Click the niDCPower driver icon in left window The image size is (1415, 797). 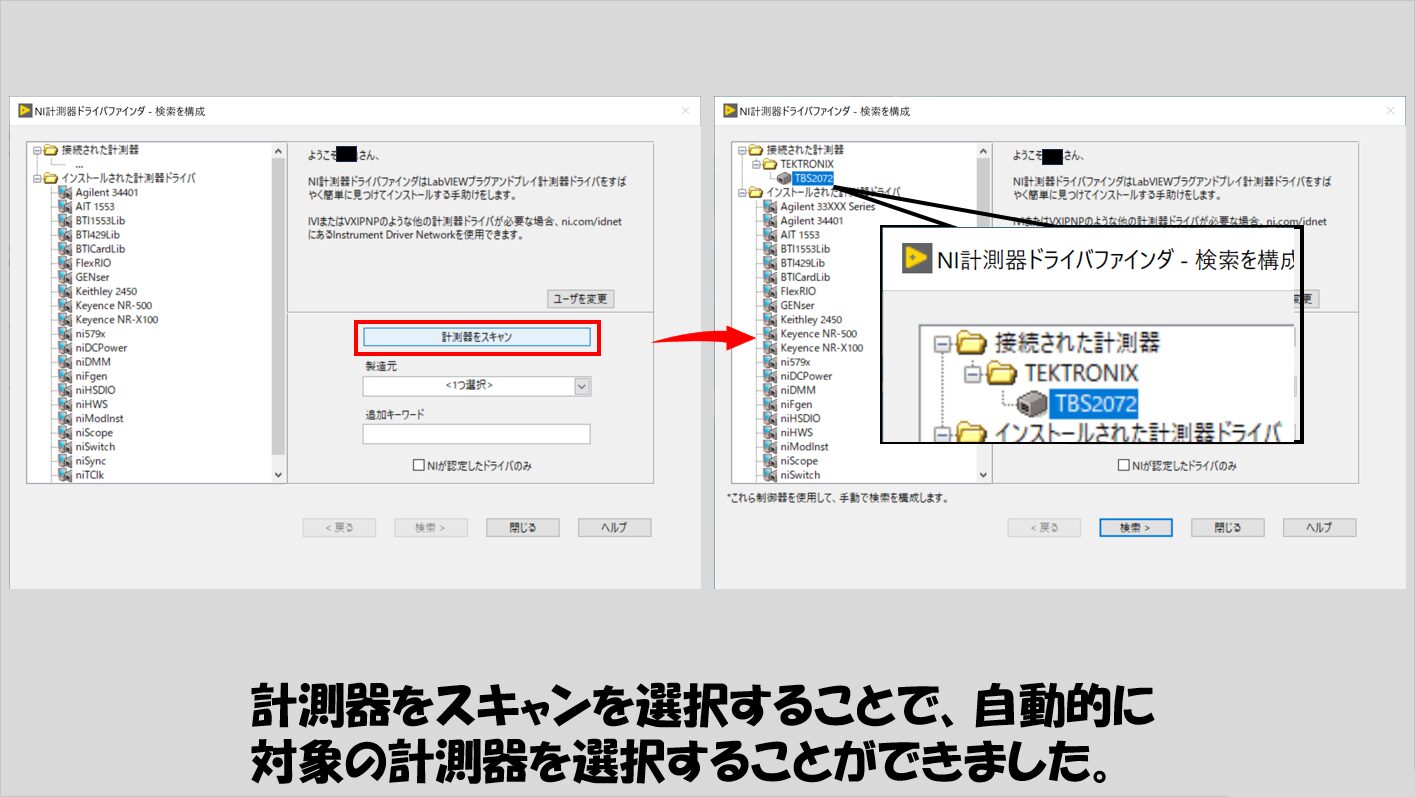64,348
